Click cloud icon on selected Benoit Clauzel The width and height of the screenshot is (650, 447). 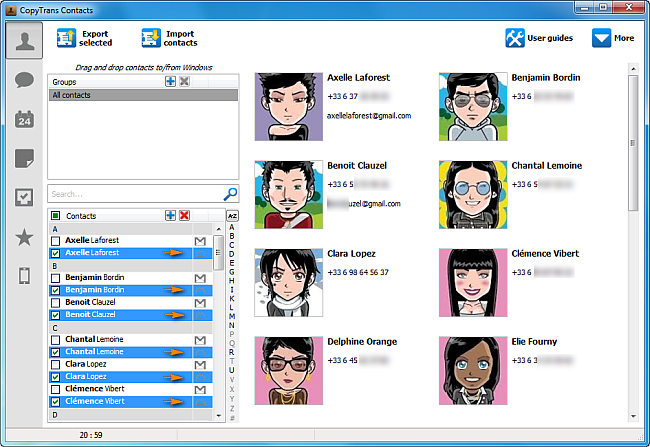[x=201, y=315]
